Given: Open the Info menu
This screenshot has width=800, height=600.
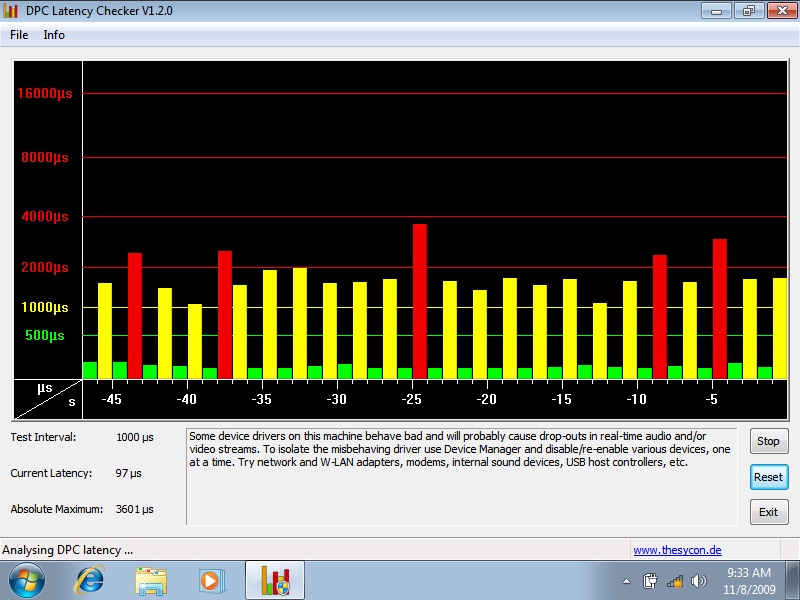Looking at the screenshot, I should 54,35.
